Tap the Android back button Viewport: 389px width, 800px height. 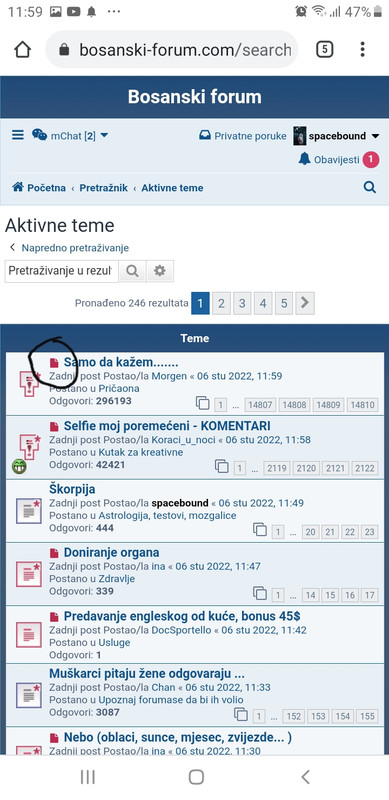pos(305,777)
